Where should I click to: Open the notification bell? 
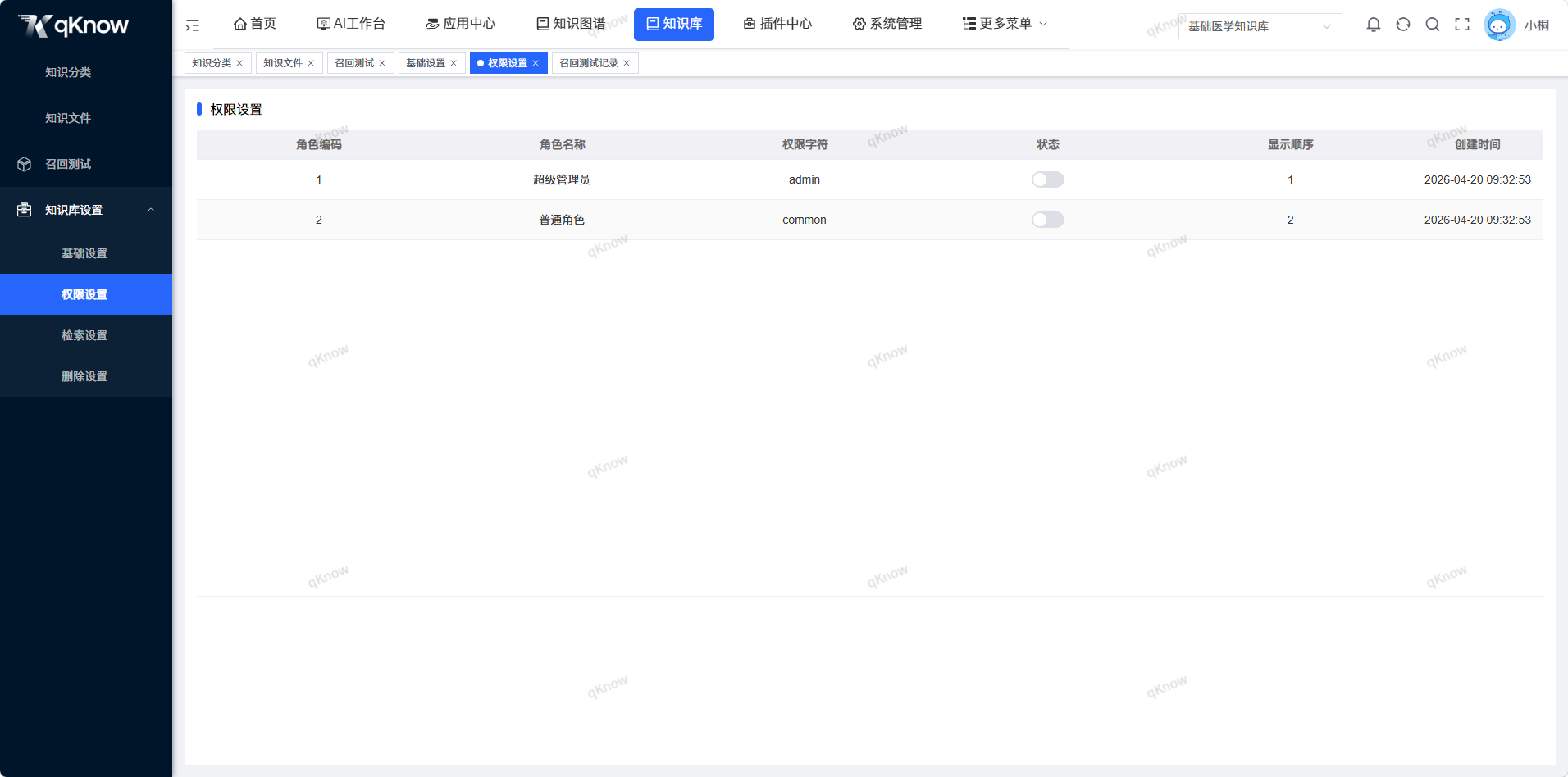point(1374,25)
